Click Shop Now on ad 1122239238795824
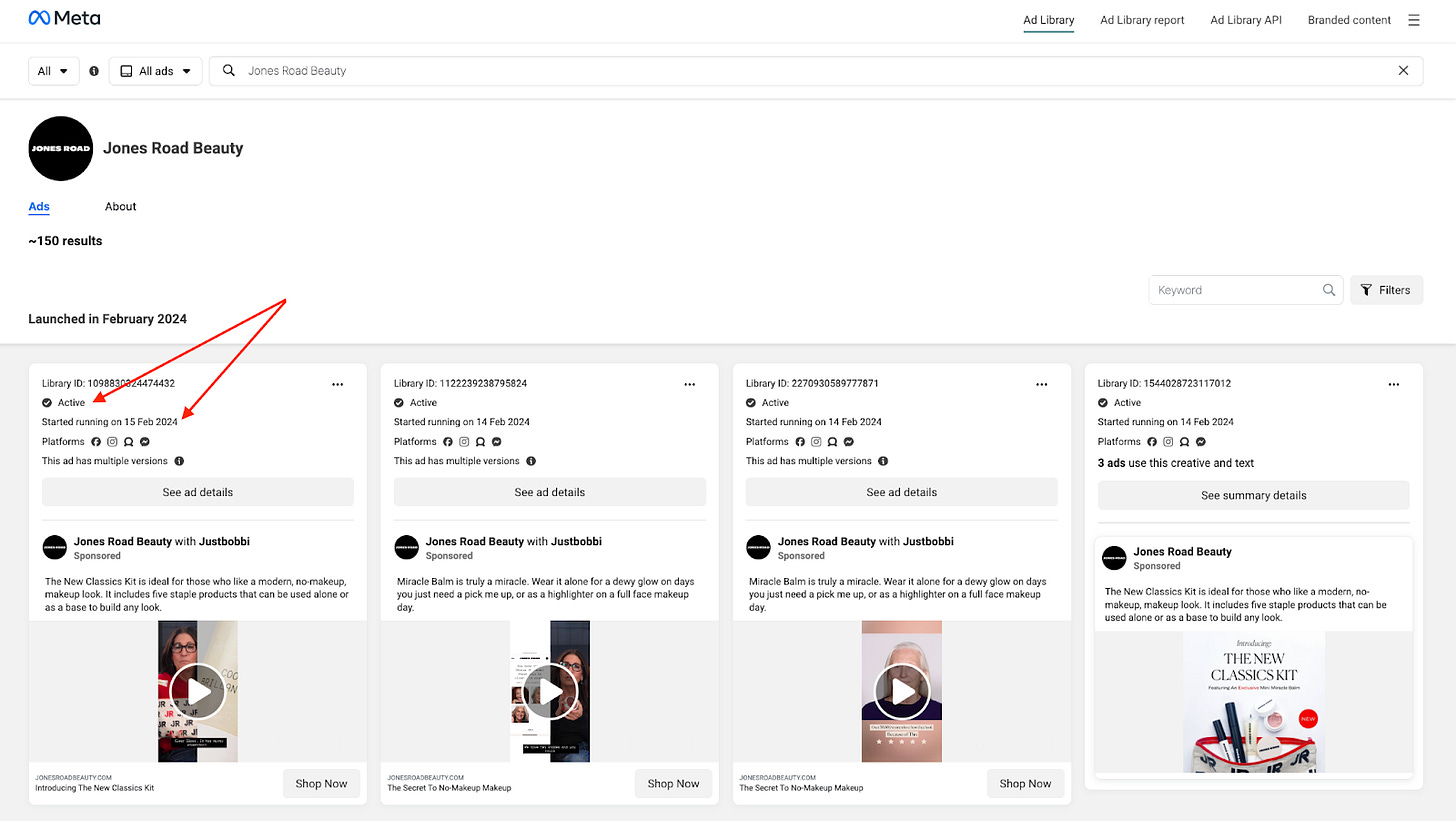1456x821 pixels. (x=674, y=784)
